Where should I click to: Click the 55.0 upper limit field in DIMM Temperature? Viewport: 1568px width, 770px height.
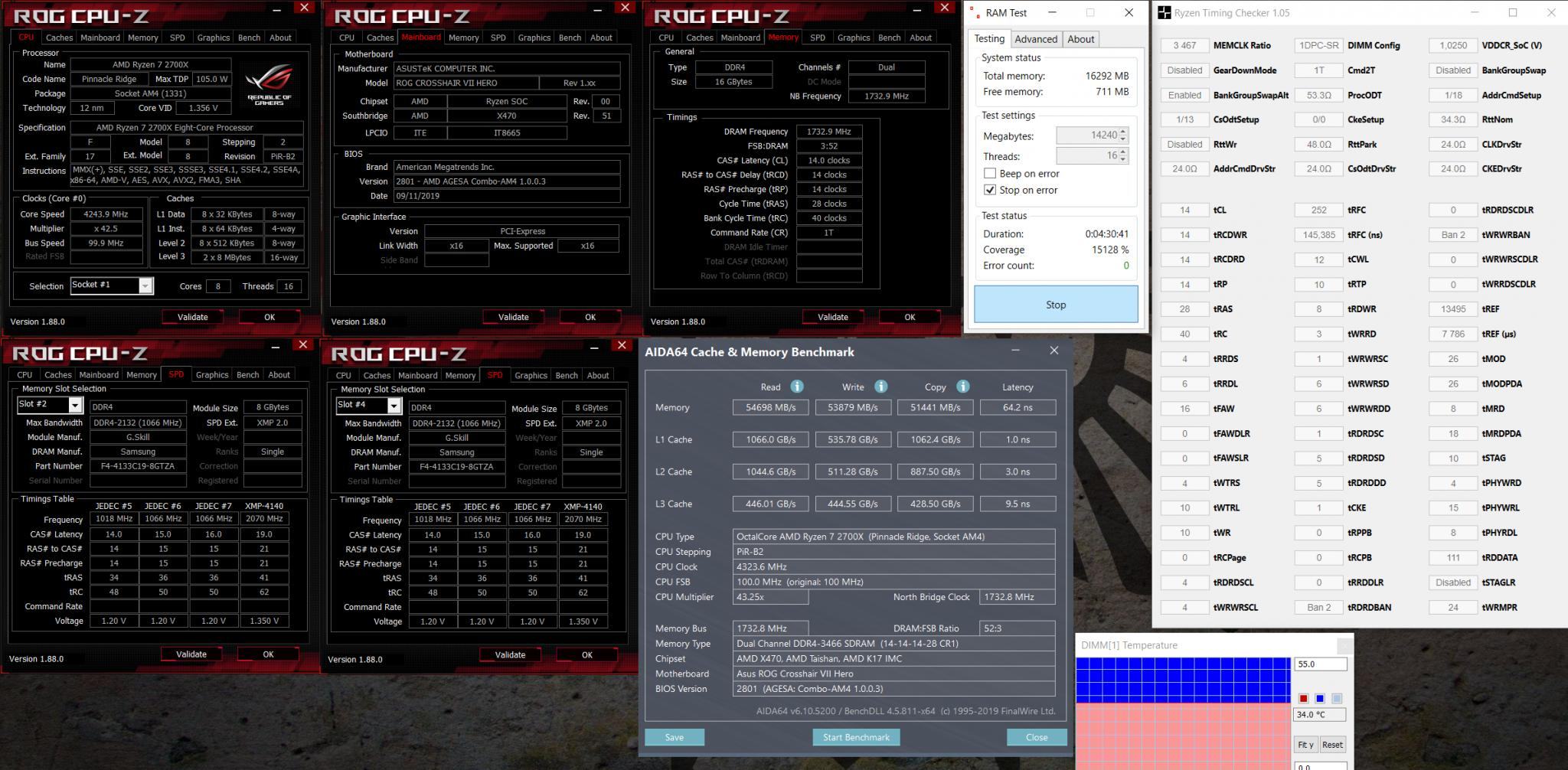pyautogui.click(x=1320, y=664)
